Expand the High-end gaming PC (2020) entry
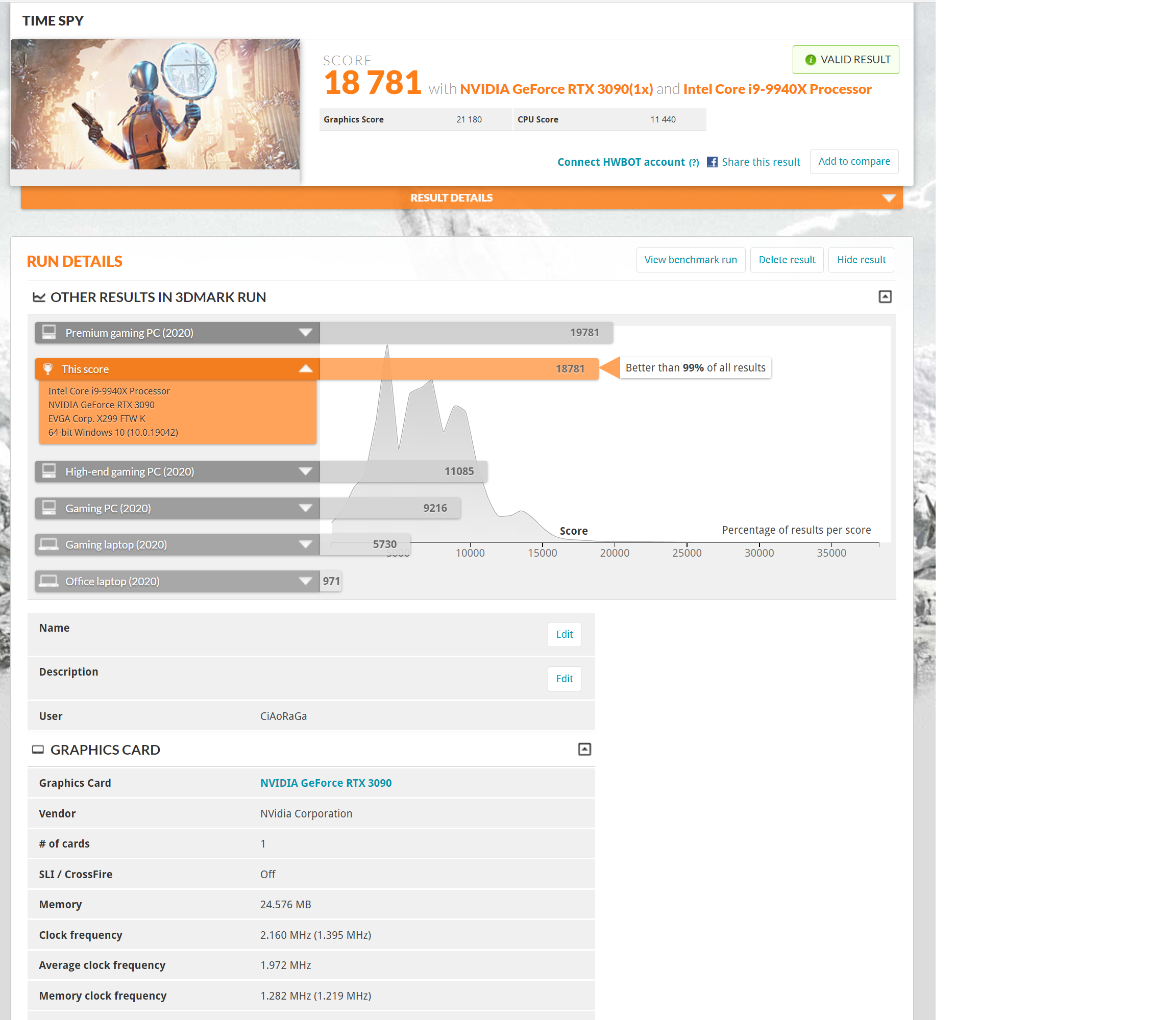The width and height of the screenshot is (1176, 1020). coord(306,471)
